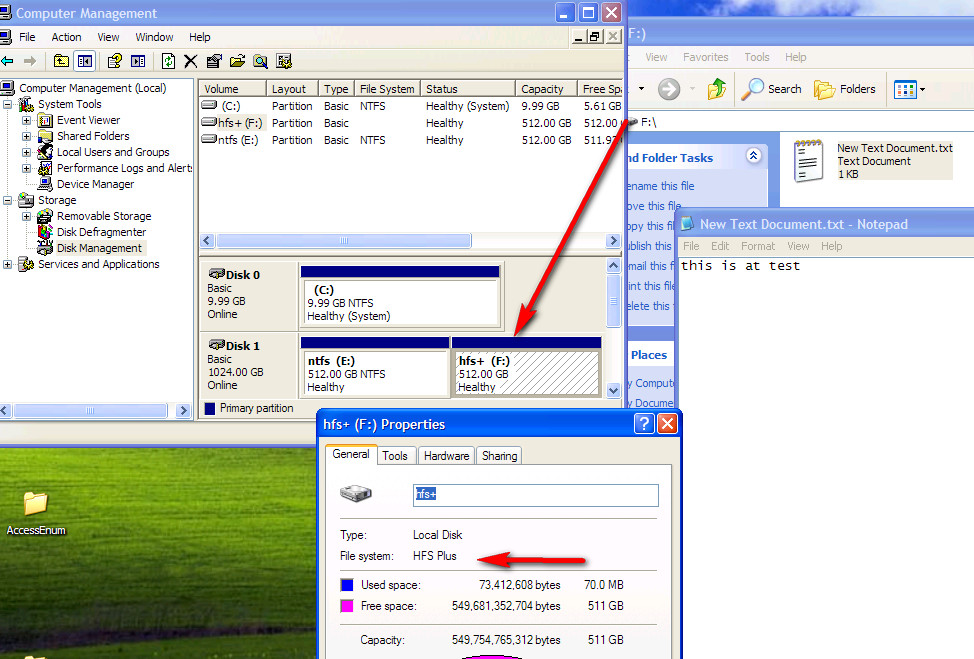974x659 pixels.
Task: Select the (C:) volume row
Action: [x=411, y=106]
